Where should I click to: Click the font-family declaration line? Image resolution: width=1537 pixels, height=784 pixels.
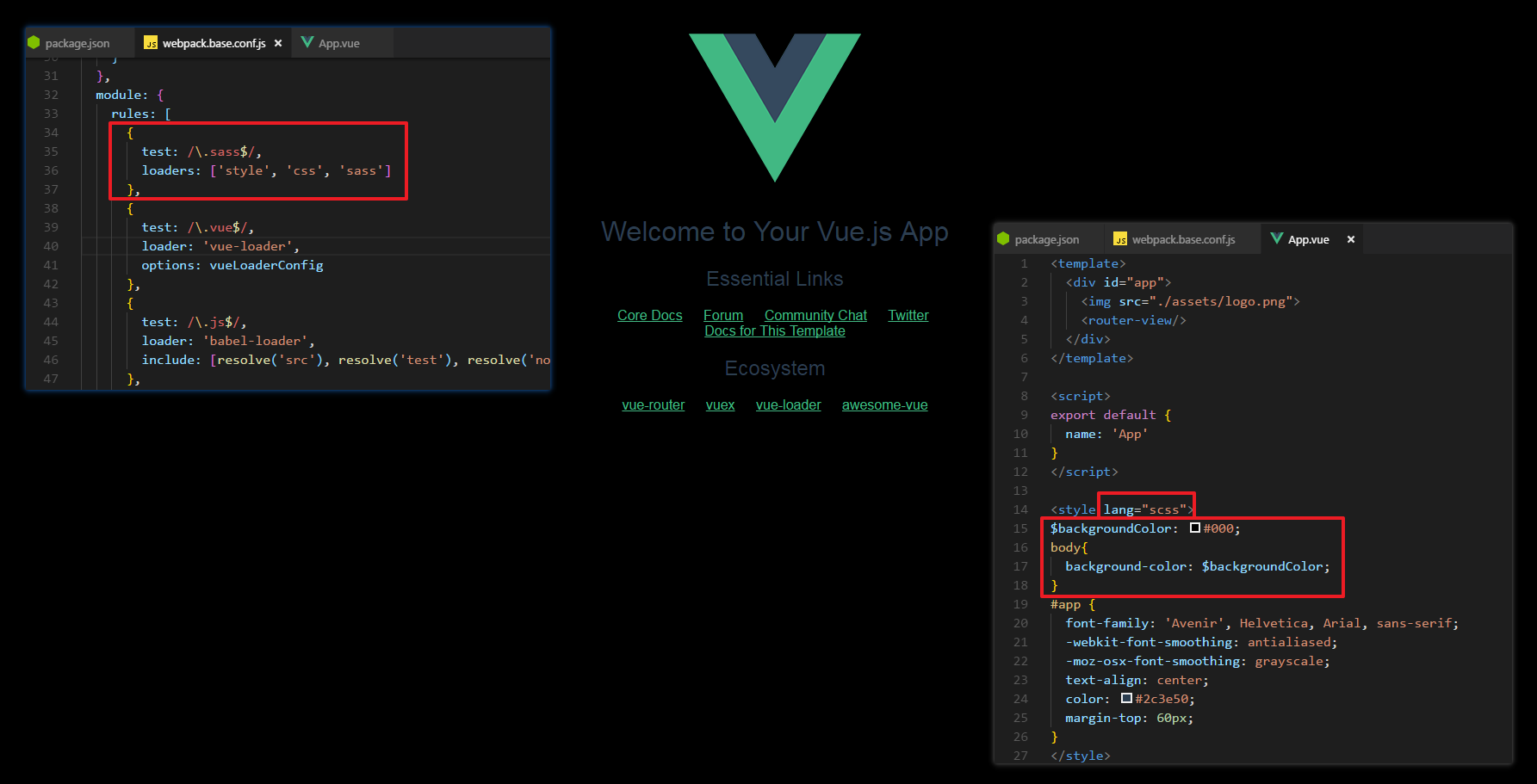click(1262, 623)
